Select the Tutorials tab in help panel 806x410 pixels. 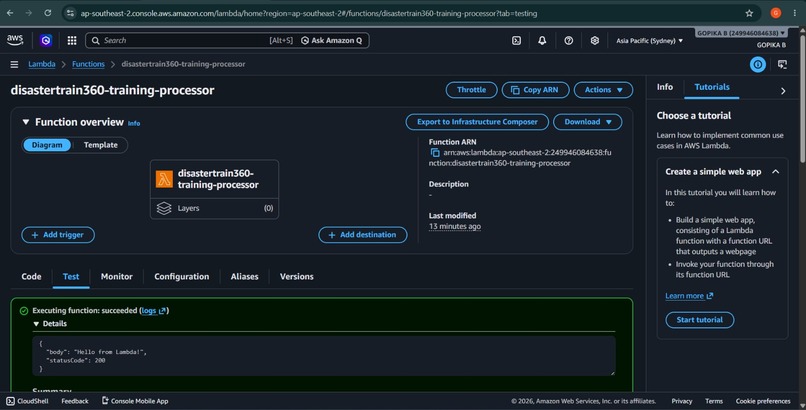pos(712,87)
